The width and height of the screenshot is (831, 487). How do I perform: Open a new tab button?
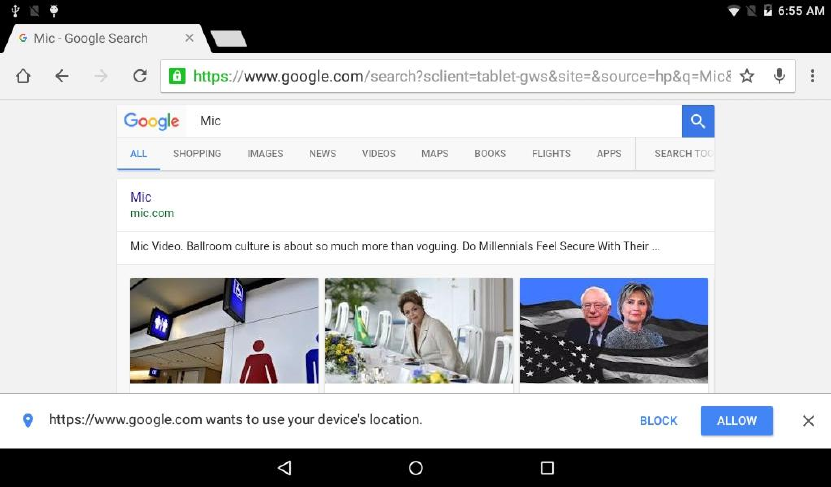[x=228, y=39]
